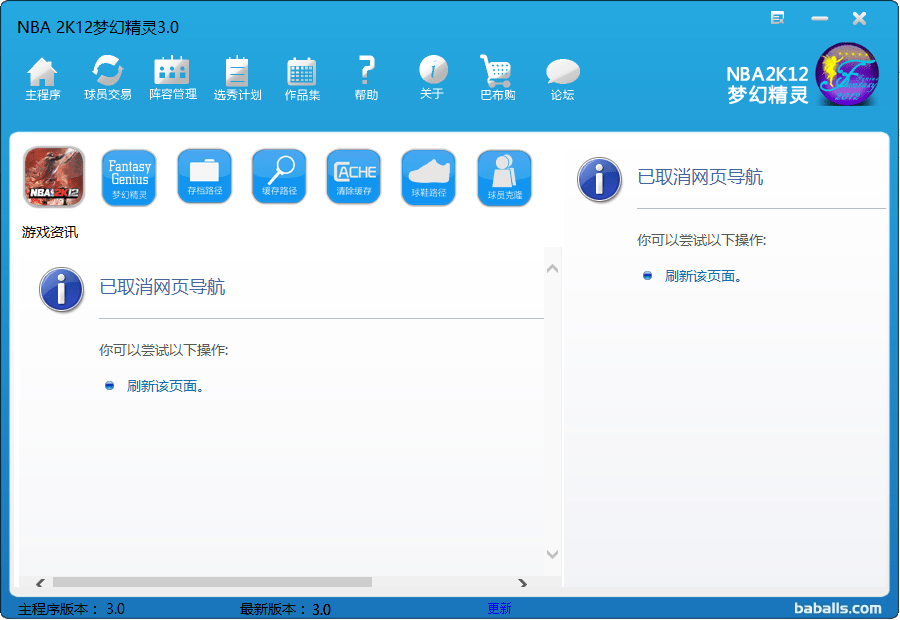Viewport: 900px width, 620px height.
Task: Open the 论坛 forum
Action: pos(562,78)
